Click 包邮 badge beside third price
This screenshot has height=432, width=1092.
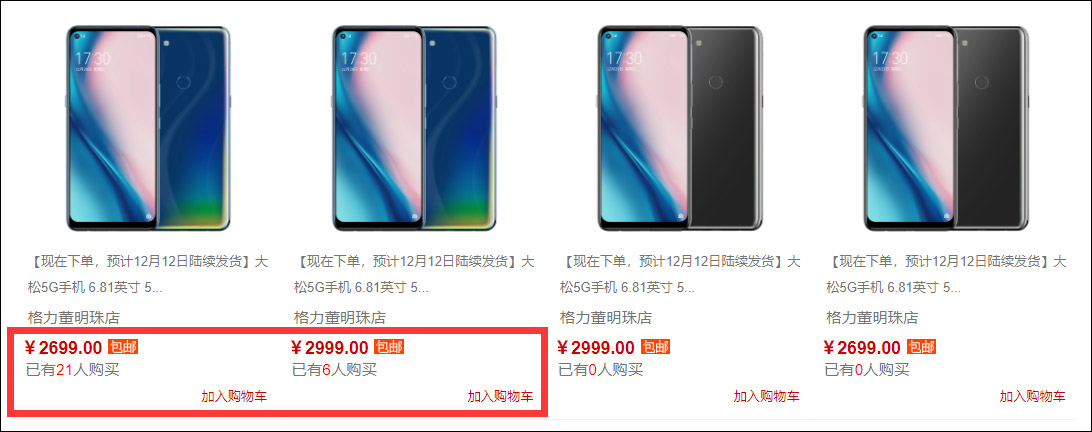tap(655, 346)
